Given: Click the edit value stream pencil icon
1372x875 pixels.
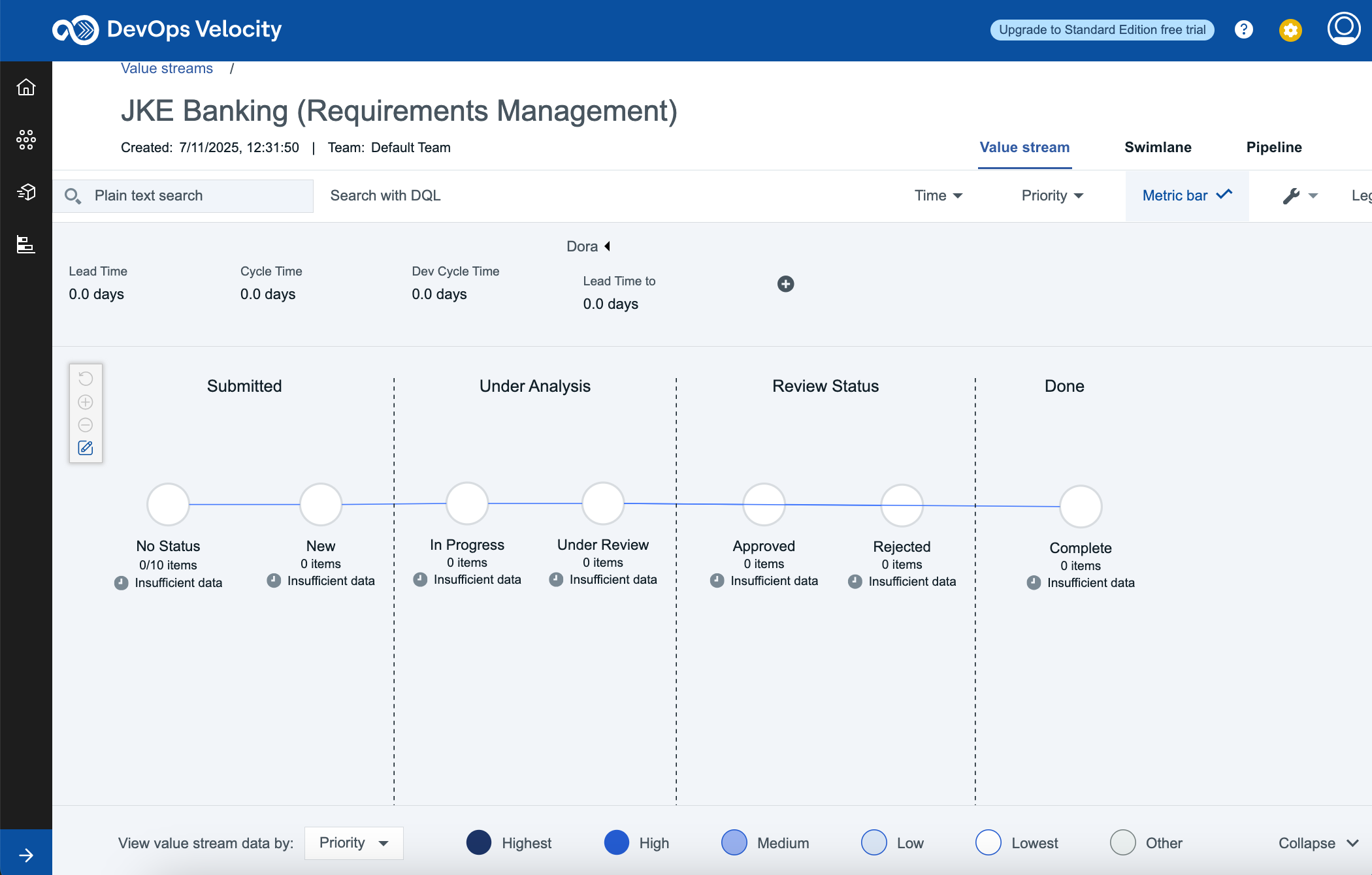Looking at the screenshot, I should [x=86, y=448].
